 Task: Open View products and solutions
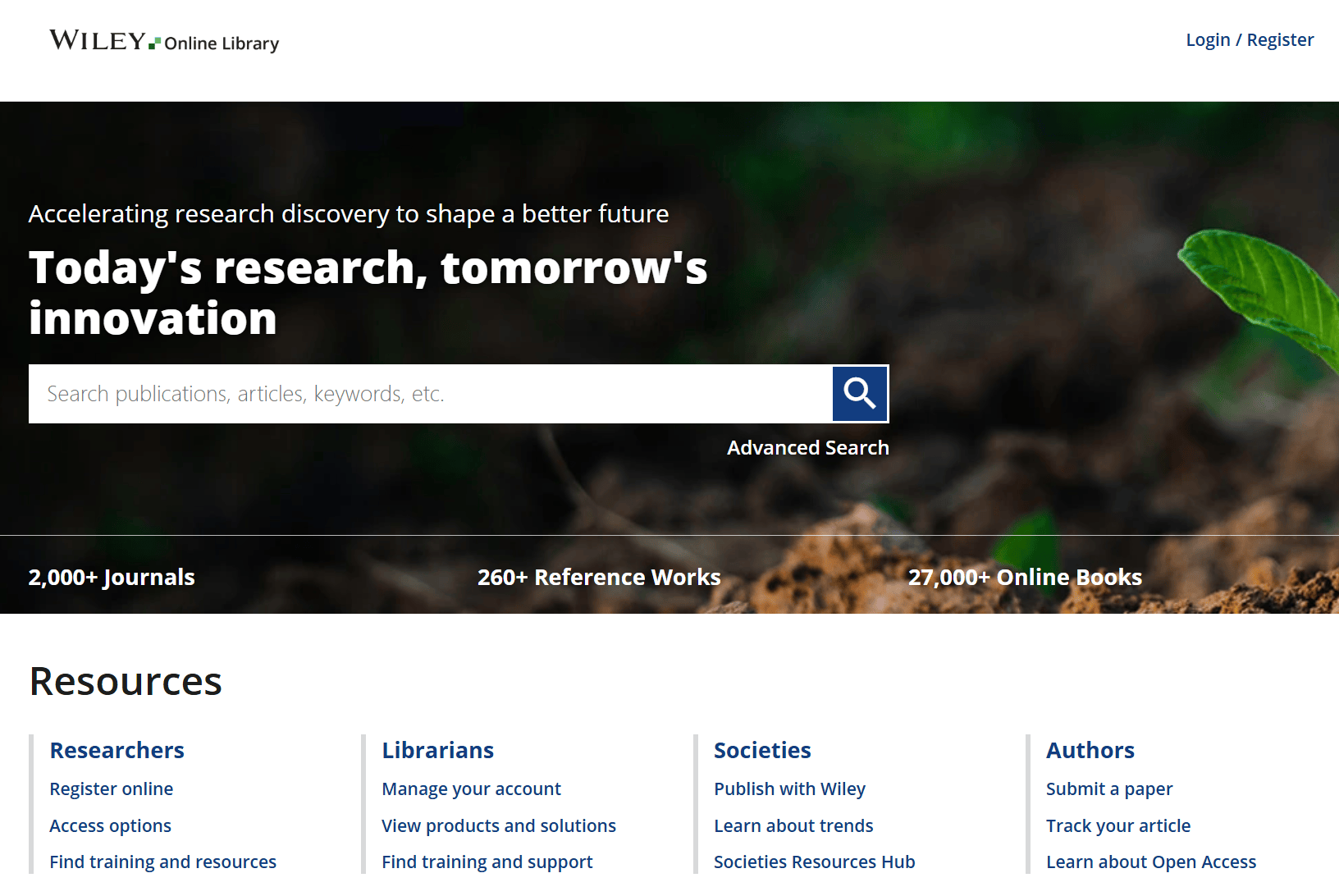coord(499,825)
